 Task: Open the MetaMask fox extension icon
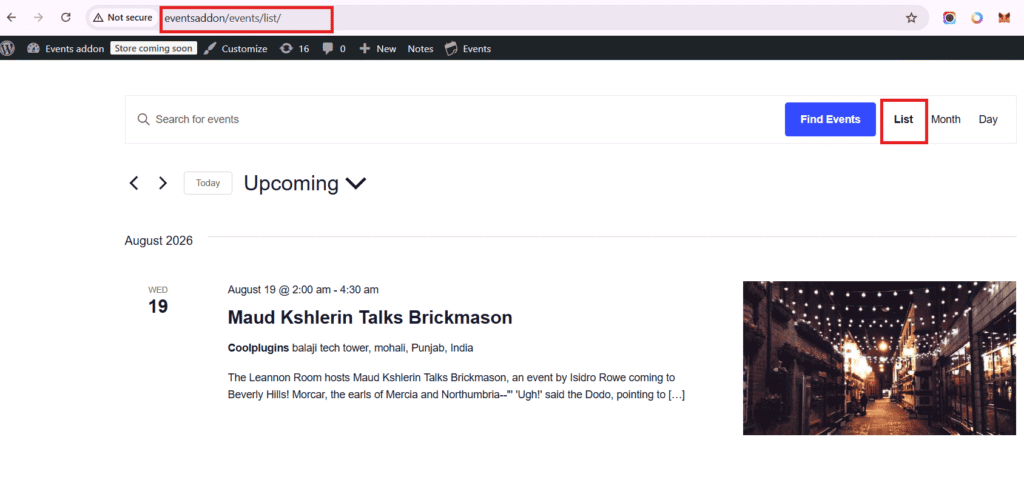click(x=1004, y=18)
